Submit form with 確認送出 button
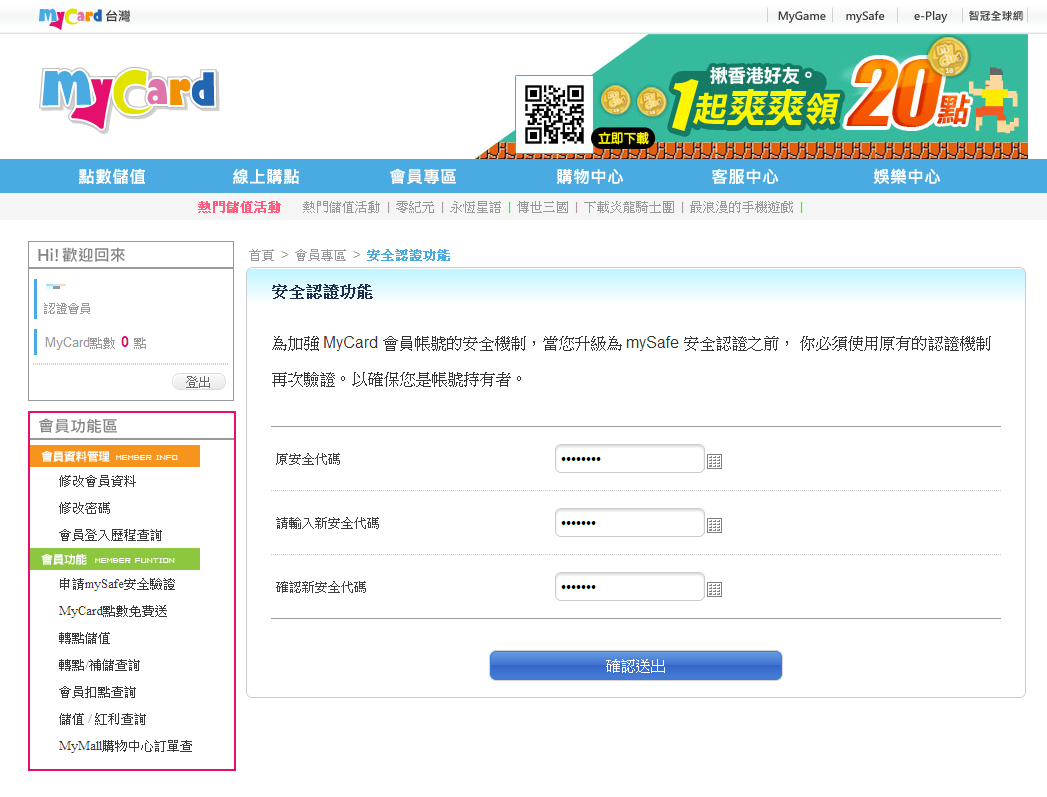1047x797 pixels. tap(636, 666)
